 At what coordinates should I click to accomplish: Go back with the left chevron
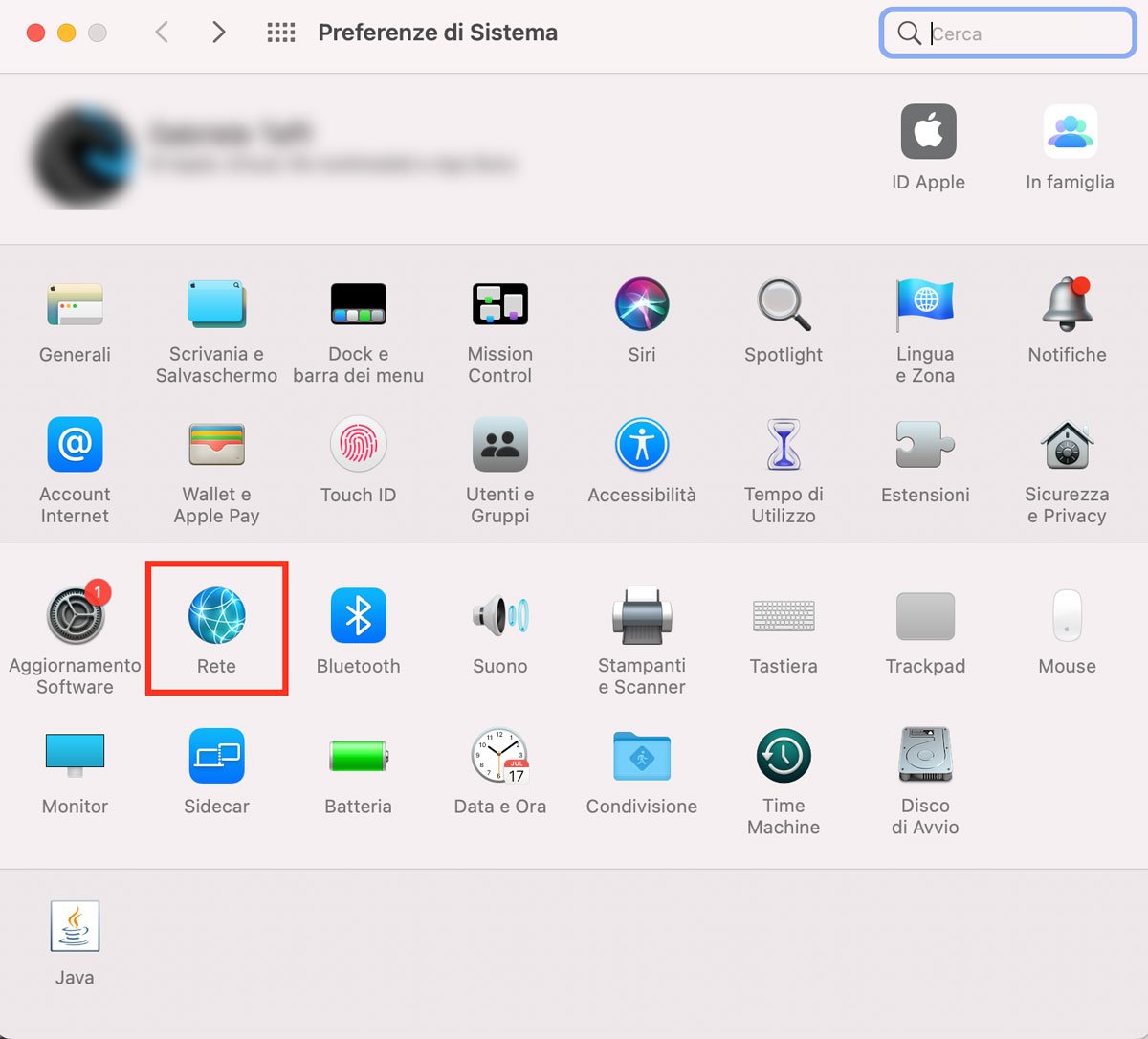(162, 33)
